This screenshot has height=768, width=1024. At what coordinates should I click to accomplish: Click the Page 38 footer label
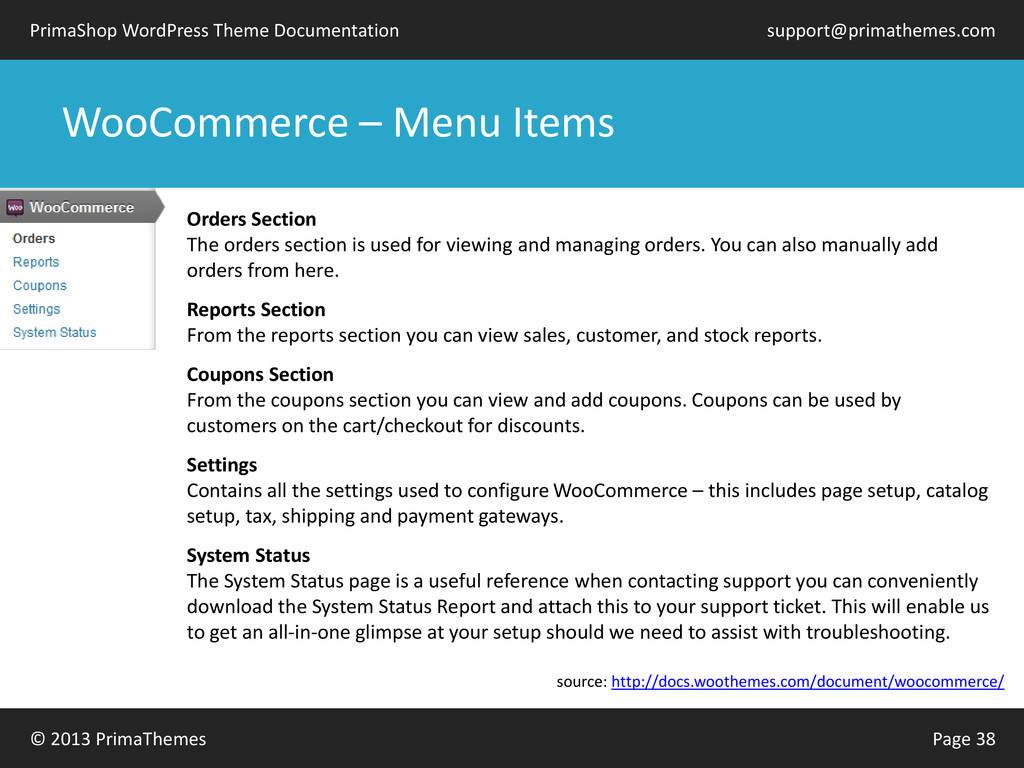coord(963,739)
